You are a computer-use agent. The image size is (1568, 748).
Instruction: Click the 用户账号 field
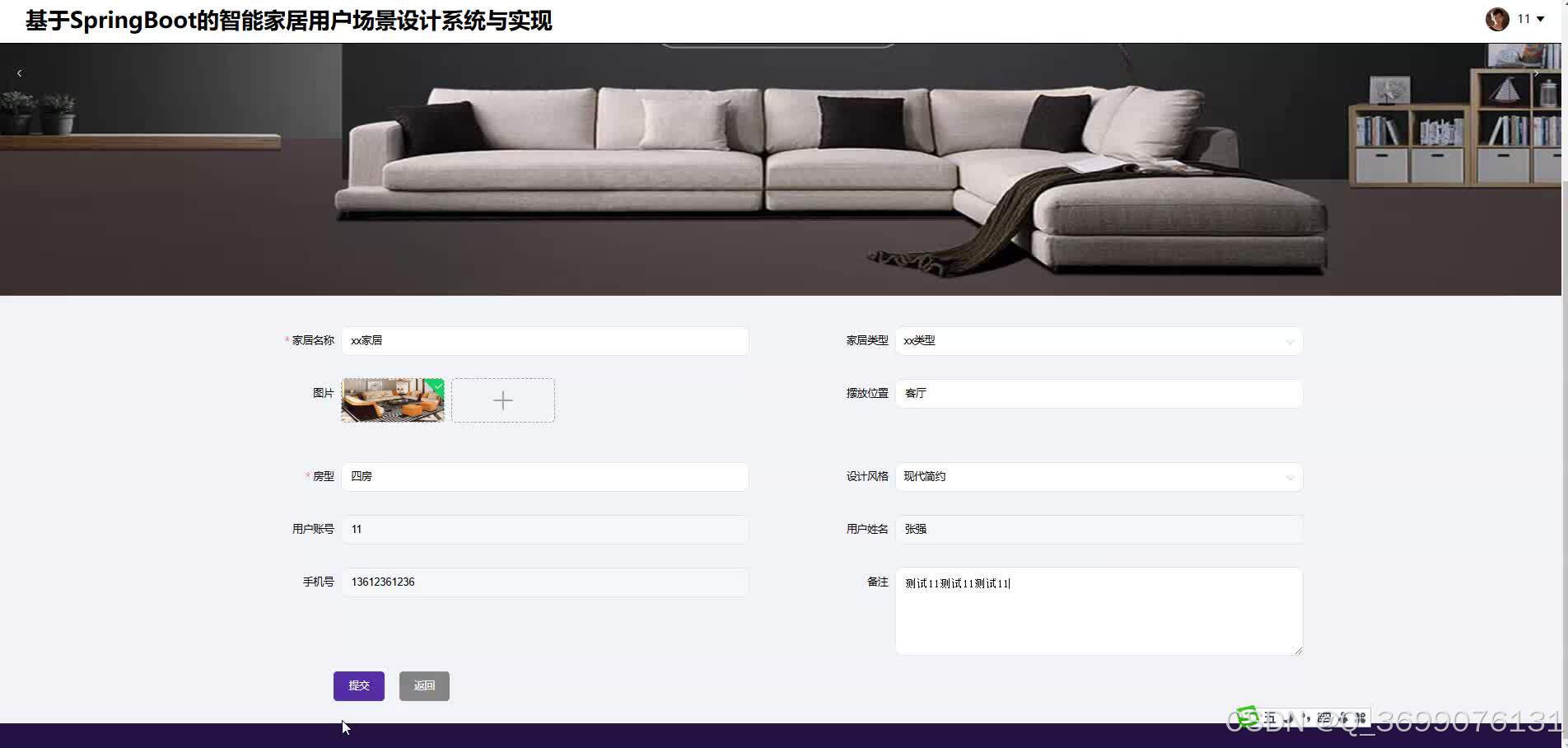(x=544, y=530)
